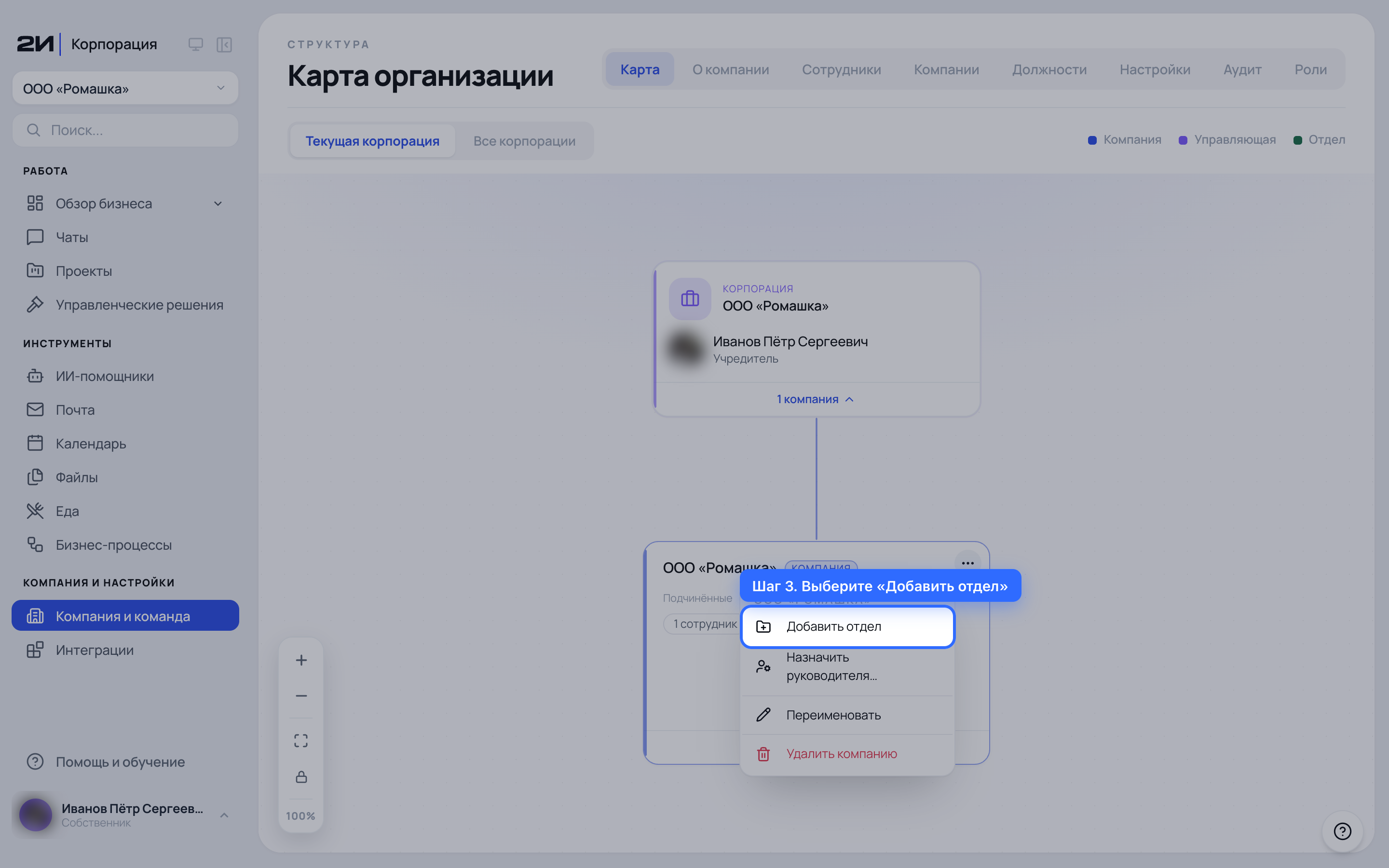Click the three-dots menu on company card
Viewport: 1389px width, 868px height.
[967, 563]
